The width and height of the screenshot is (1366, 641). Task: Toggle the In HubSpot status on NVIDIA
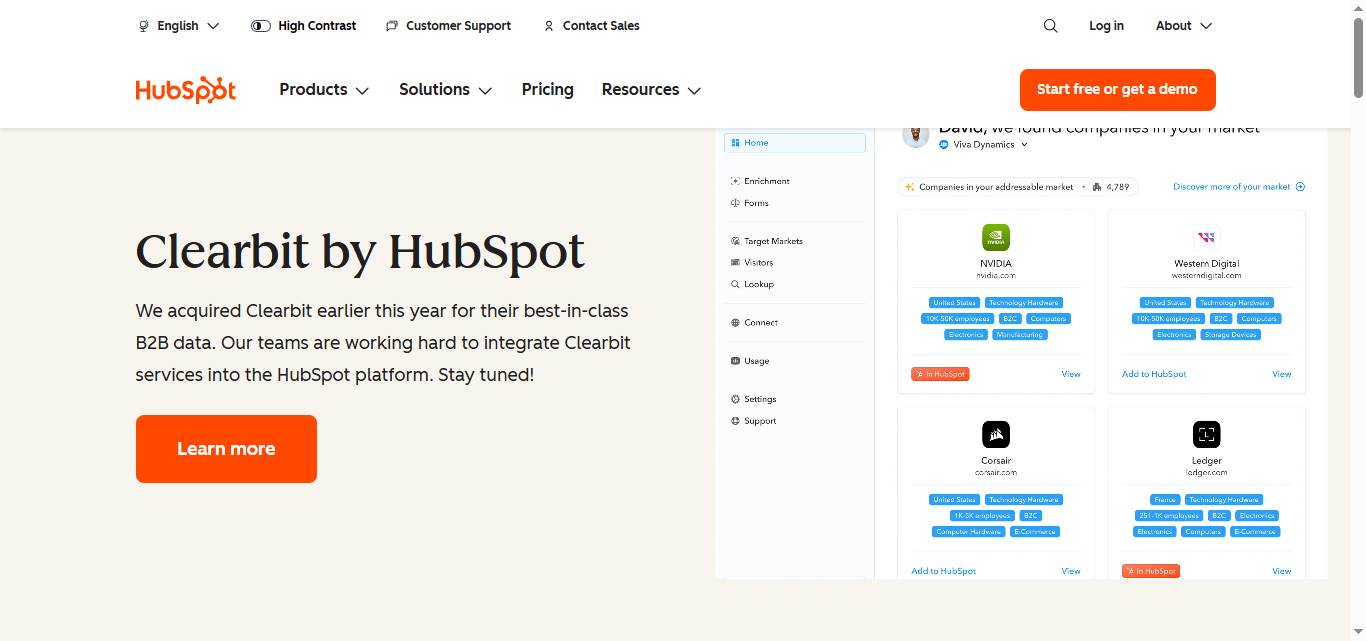tap(940, 374)
